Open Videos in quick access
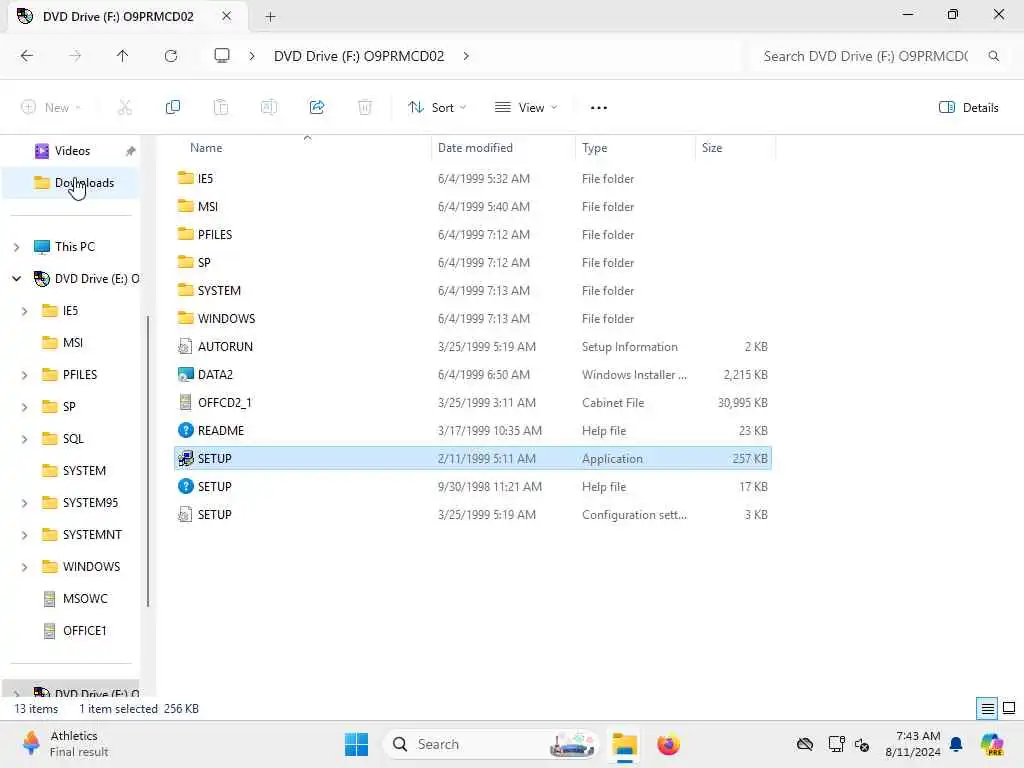The image size is (1024, 768). pyautogui.click(x=71, y=151)
